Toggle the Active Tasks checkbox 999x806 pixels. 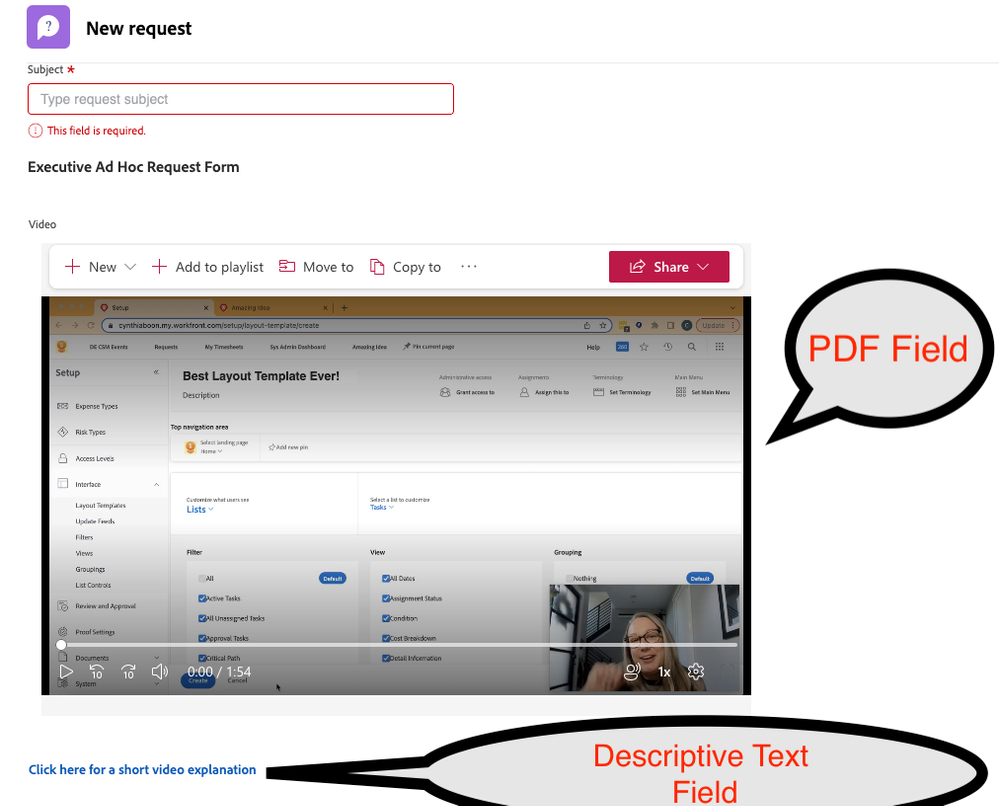pyautogui.click(x=203, y=598)
